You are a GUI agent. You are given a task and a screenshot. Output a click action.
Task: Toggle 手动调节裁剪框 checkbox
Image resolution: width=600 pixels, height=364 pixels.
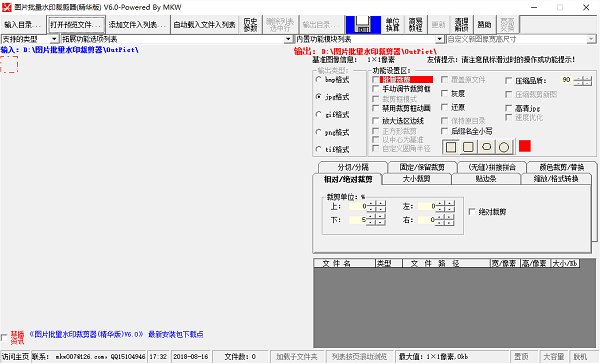376,89
